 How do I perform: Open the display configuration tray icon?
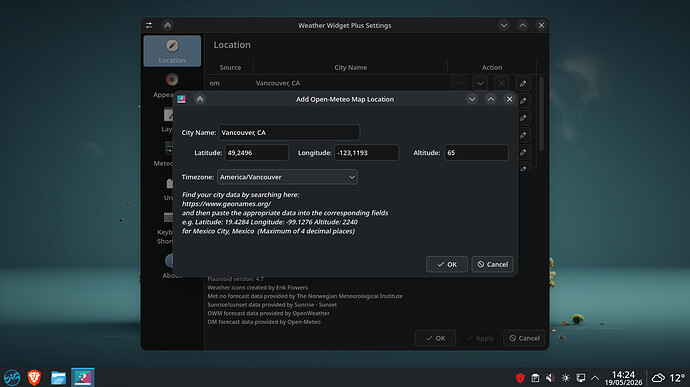pos(581,378)
